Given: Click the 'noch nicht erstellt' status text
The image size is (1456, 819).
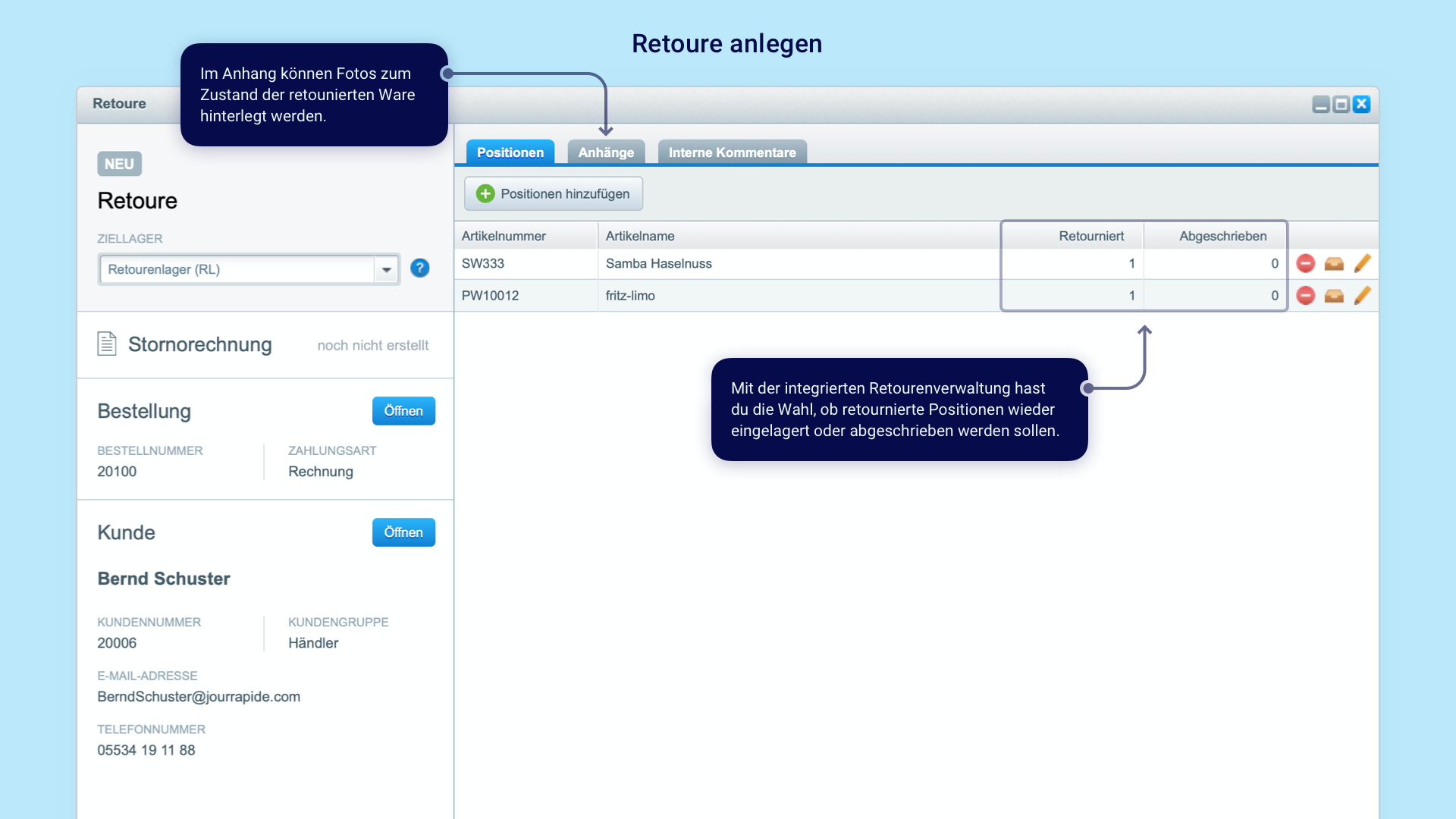Looking at the screenshot, I should coord(373,346).
